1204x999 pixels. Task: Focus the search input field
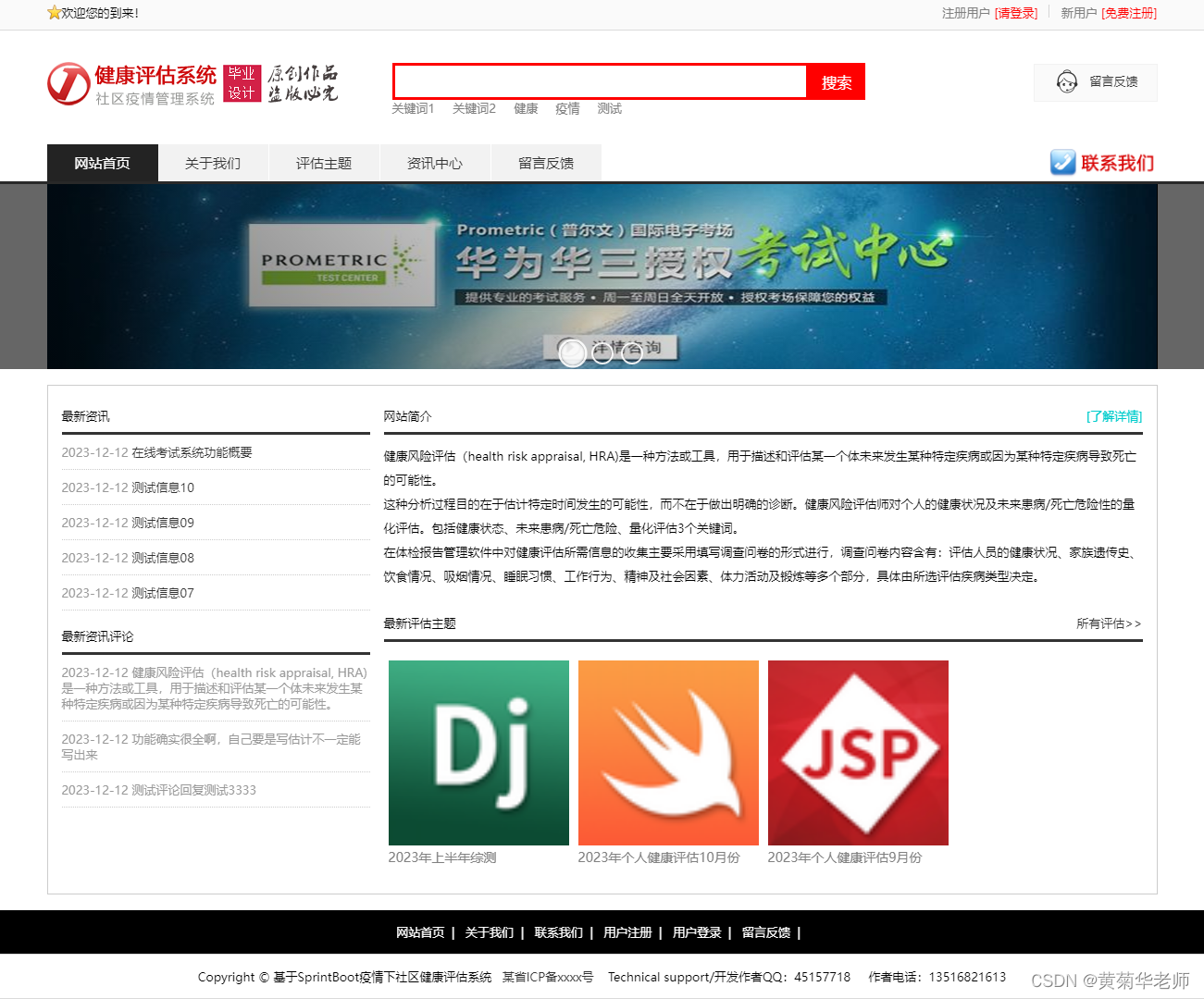[601, 81]
